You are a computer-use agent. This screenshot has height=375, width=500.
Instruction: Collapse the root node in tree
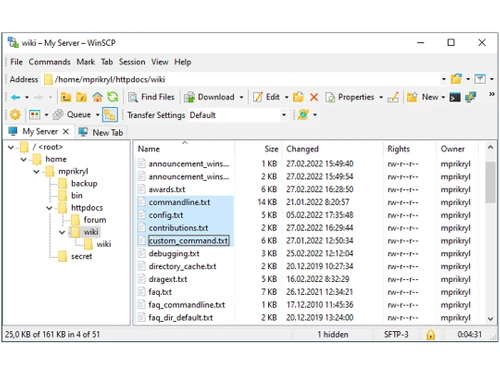tap(11, 147)
